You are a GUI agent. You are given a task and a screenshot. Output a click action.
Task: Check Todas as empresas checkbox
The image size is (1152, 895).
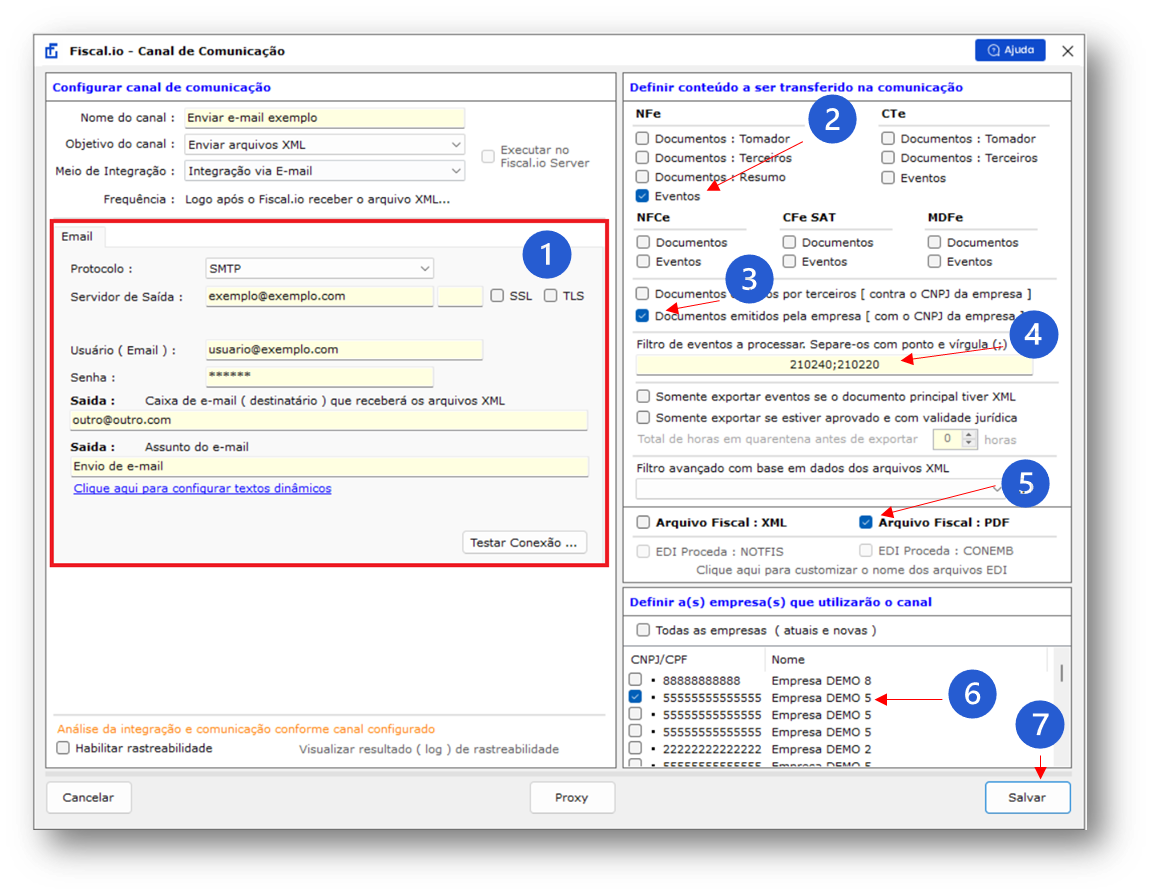(644, 630)
